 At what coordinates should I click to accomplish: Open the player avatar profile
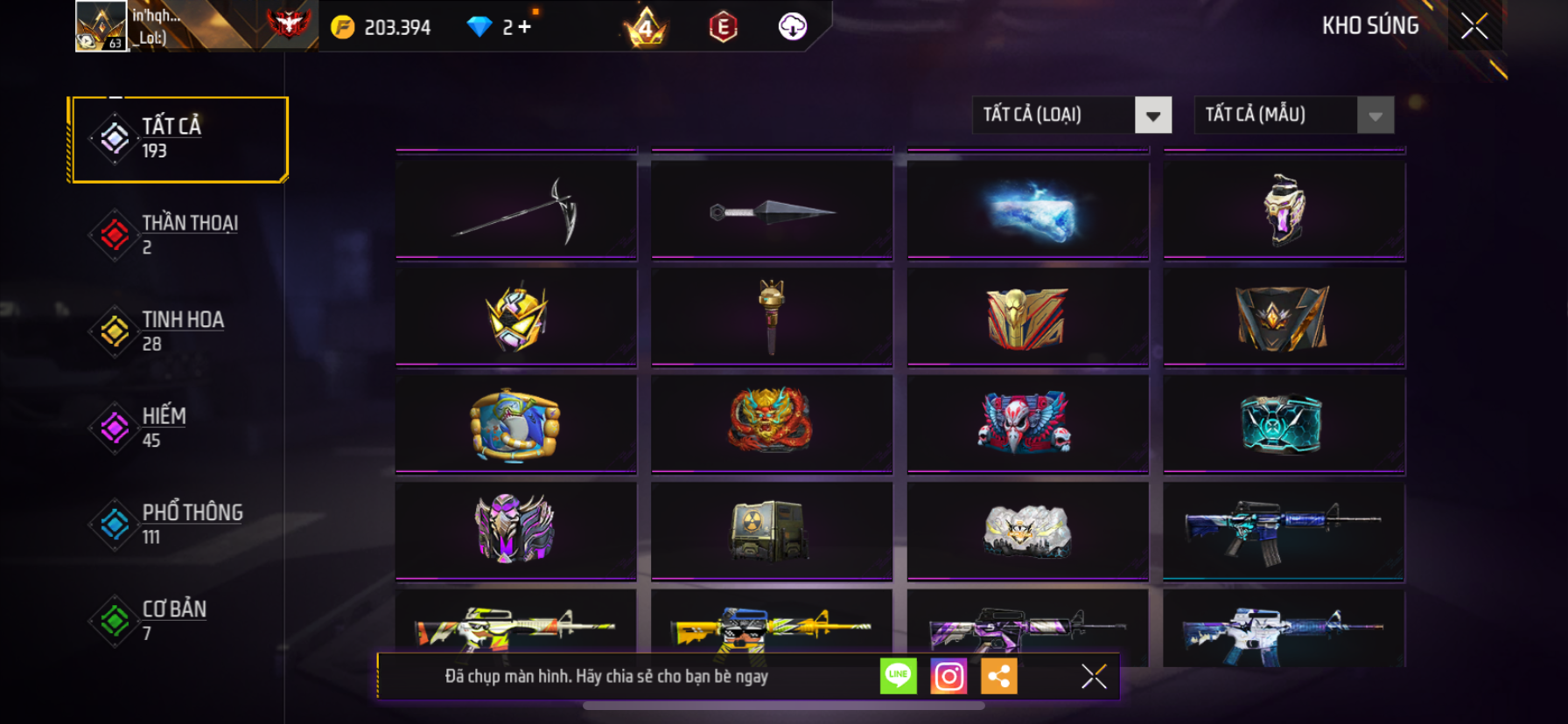click(x=101, y=26)
